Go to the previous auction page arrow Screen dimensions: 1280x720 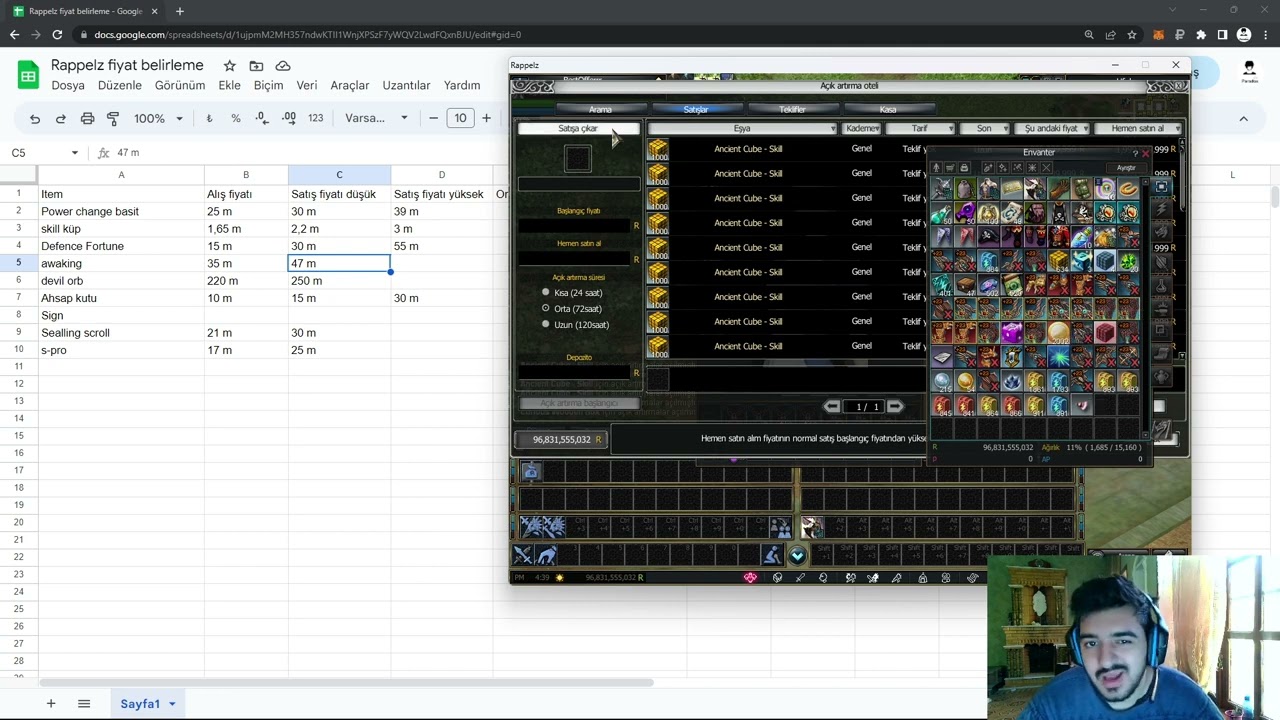tap(832, 407)
